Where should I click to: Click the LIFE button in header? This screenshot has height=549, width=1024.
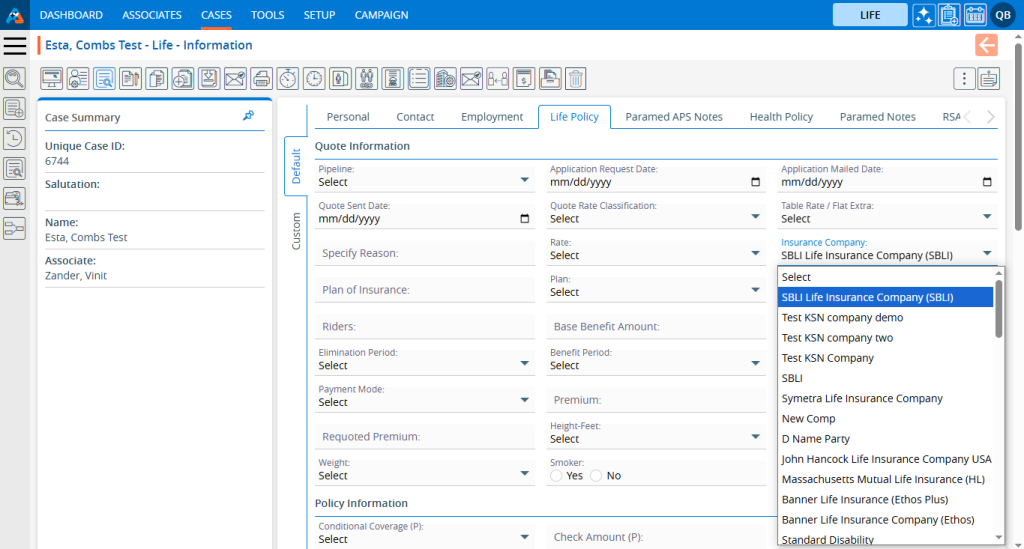pyautogui.click(x=870, y=15)
